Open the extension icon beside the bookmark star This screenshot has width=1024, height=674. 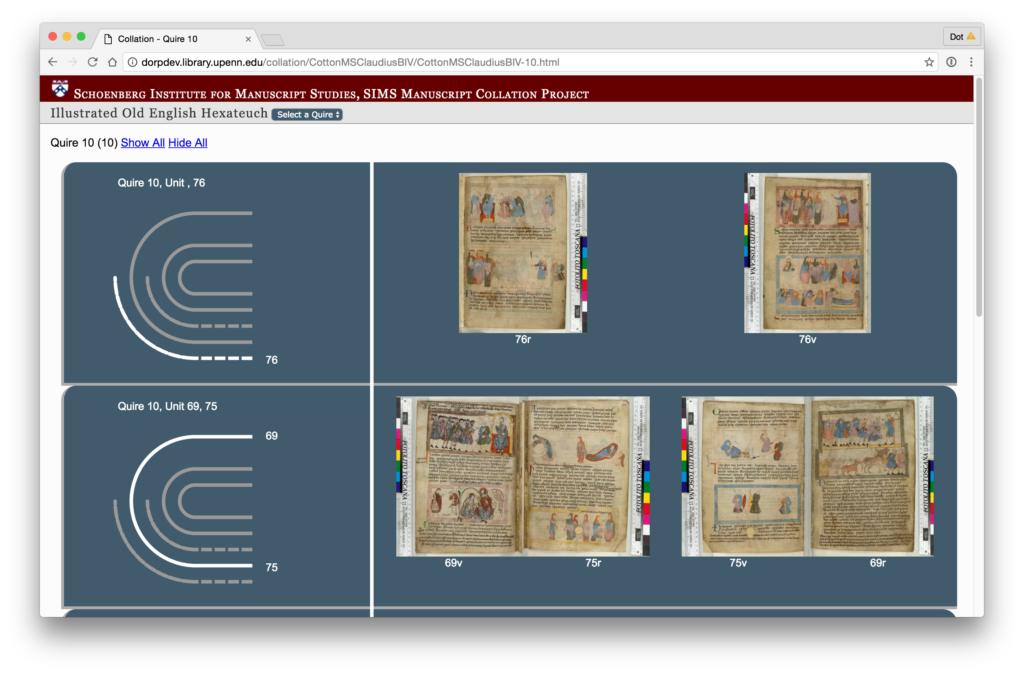(952, 62)
